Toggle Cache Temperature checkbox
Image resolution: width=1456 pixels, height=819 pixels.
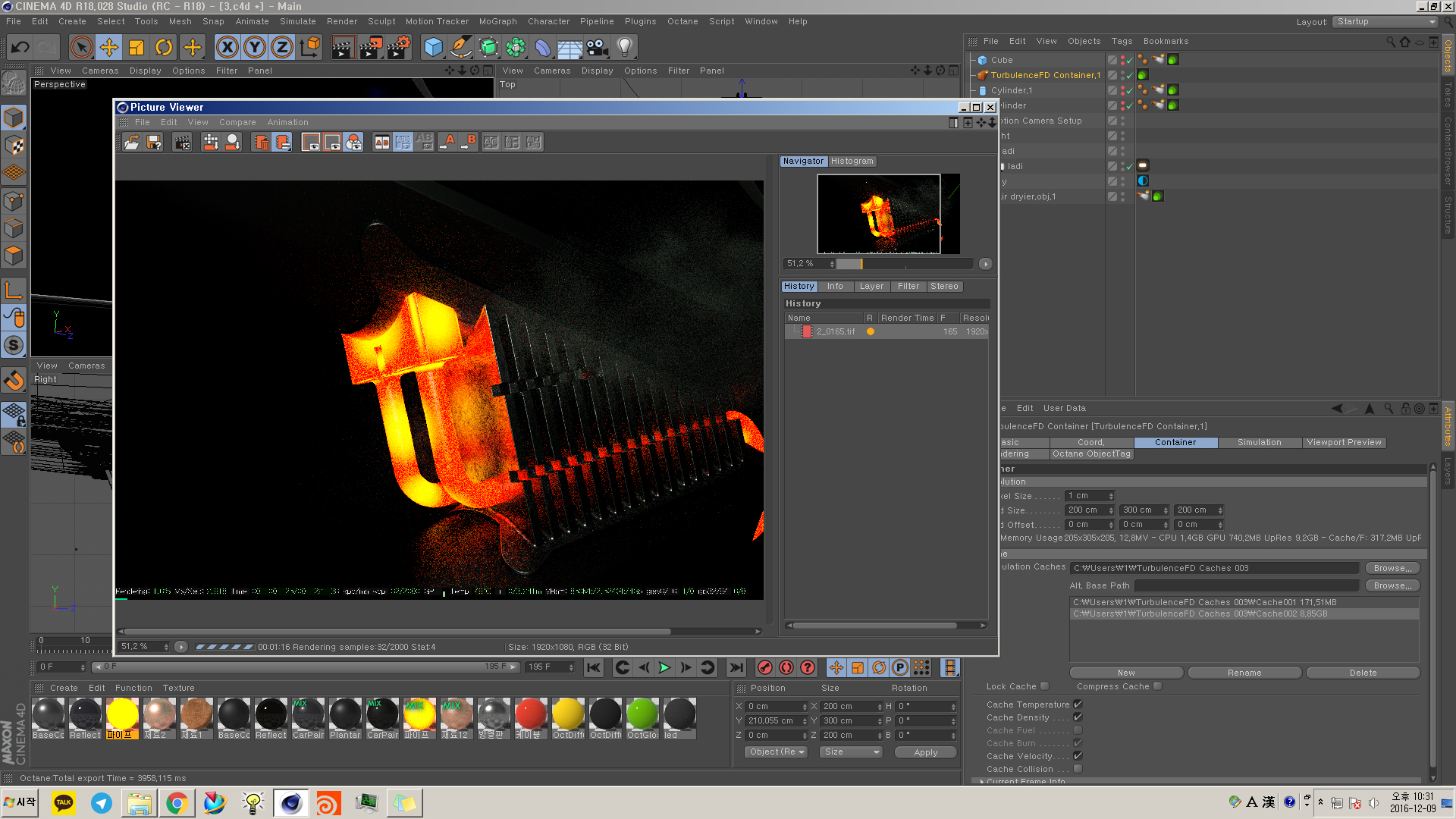click(x=1078, y=704)
